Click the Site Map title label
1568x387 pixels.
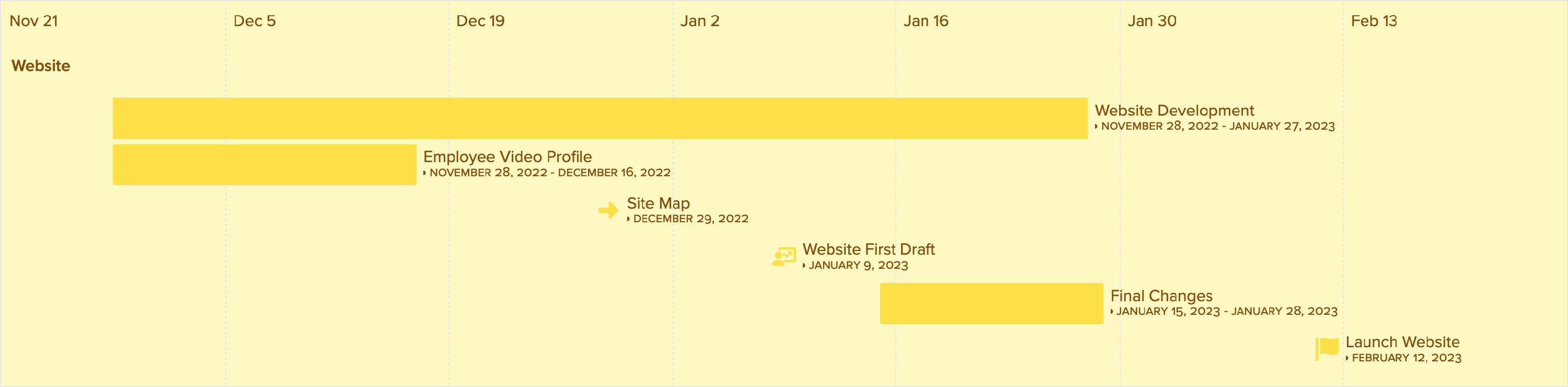(x=658, y=203)
